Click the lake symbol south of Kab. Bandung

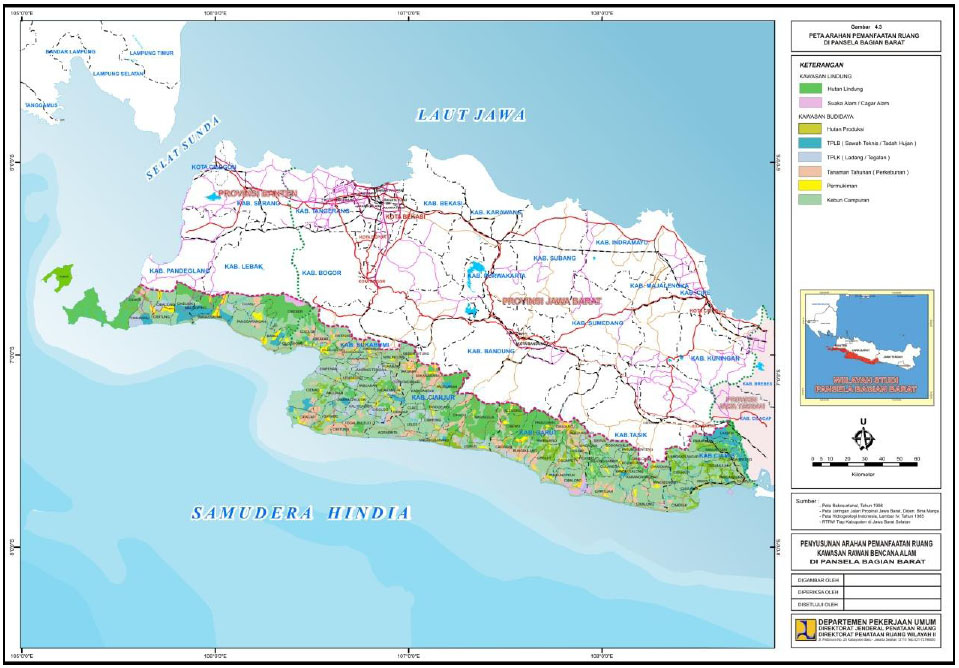pyautogui.click(x=472, y=311)
